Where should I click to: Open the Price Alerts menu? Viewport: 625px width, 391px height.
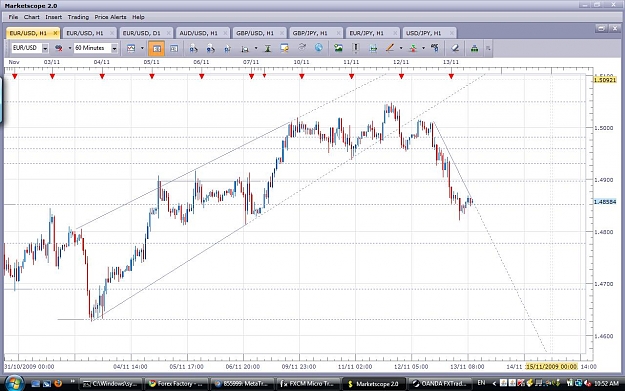coord(110,17)
